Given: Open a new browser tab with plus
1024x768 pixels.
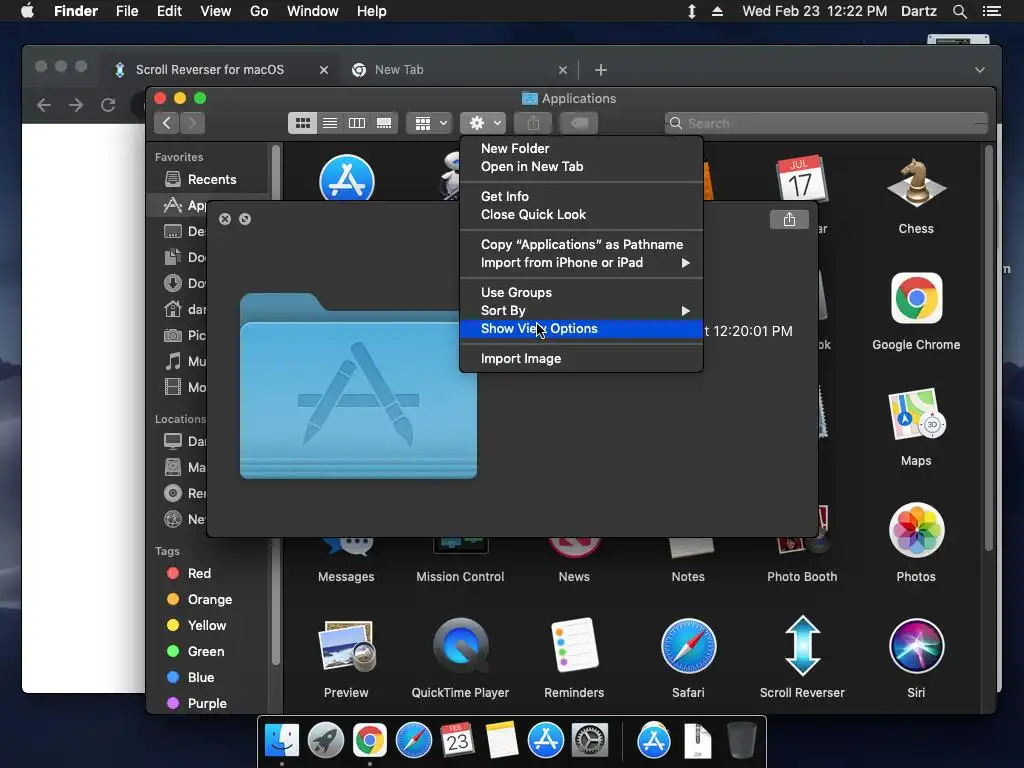Looking at the screenshot, I should (601, 70).
